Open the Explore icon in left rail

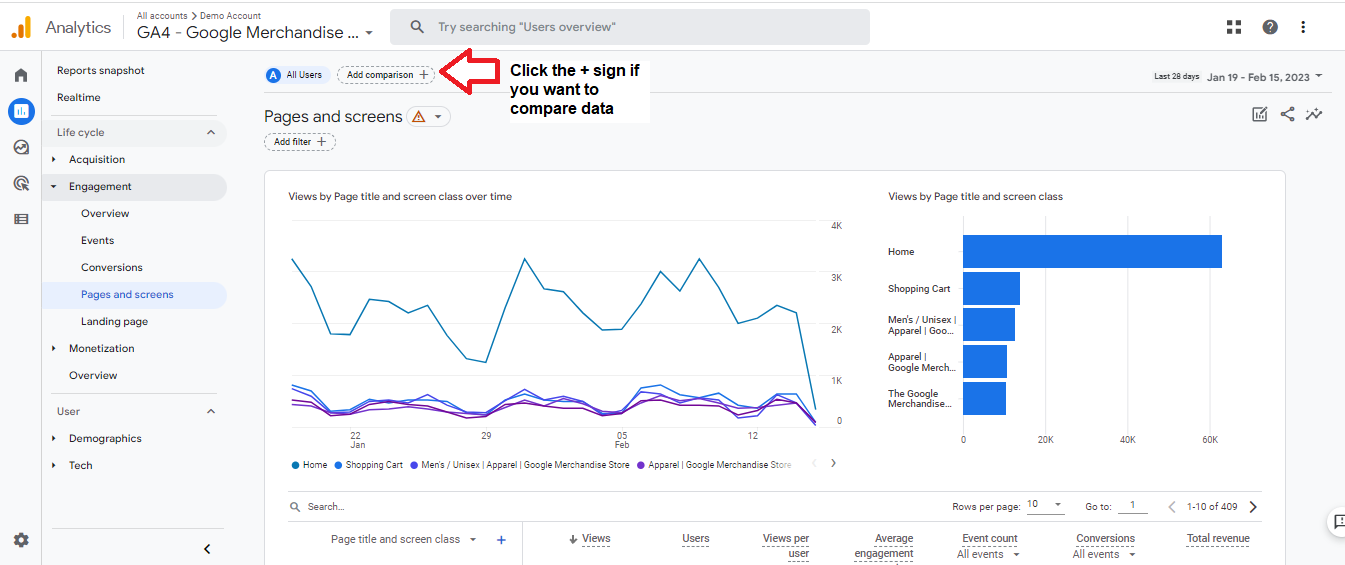pyautogui.click(x=21, y=147)
